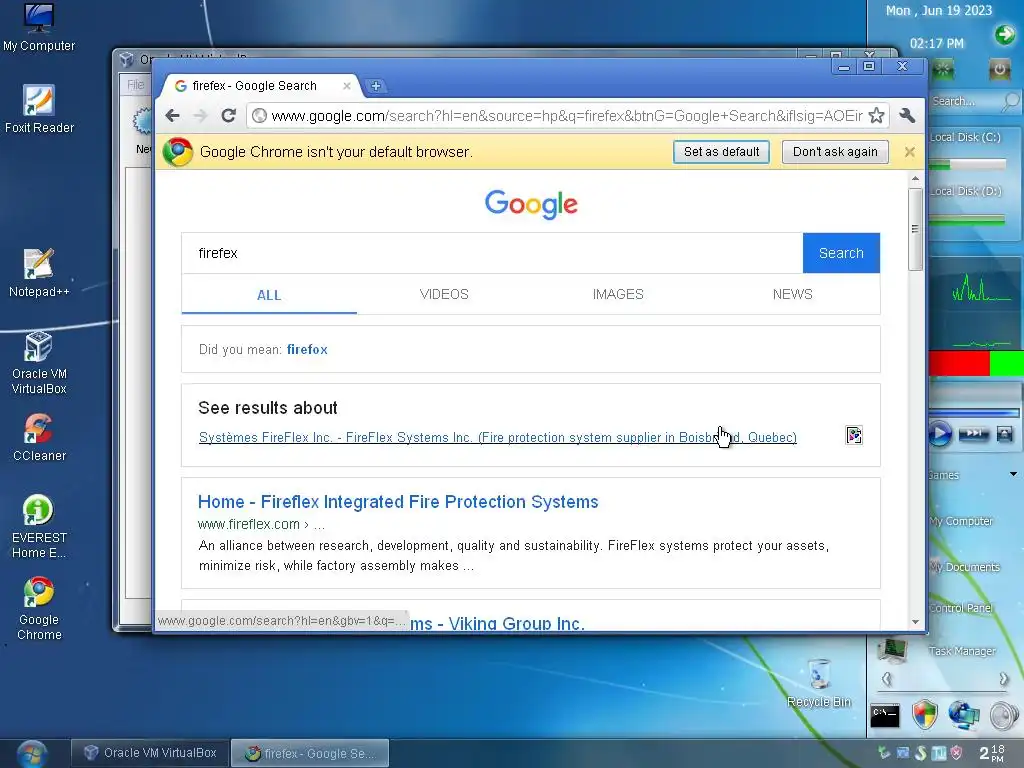
Task: Click sidebar left navigation arrow
Action: tap(886, 679)
